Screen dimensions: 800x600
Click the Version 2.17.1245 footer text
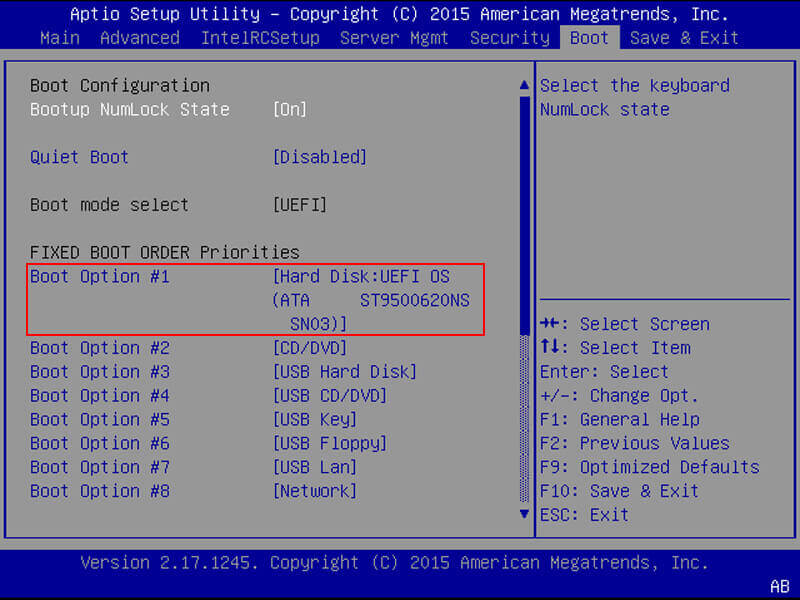tap(394, 563)
